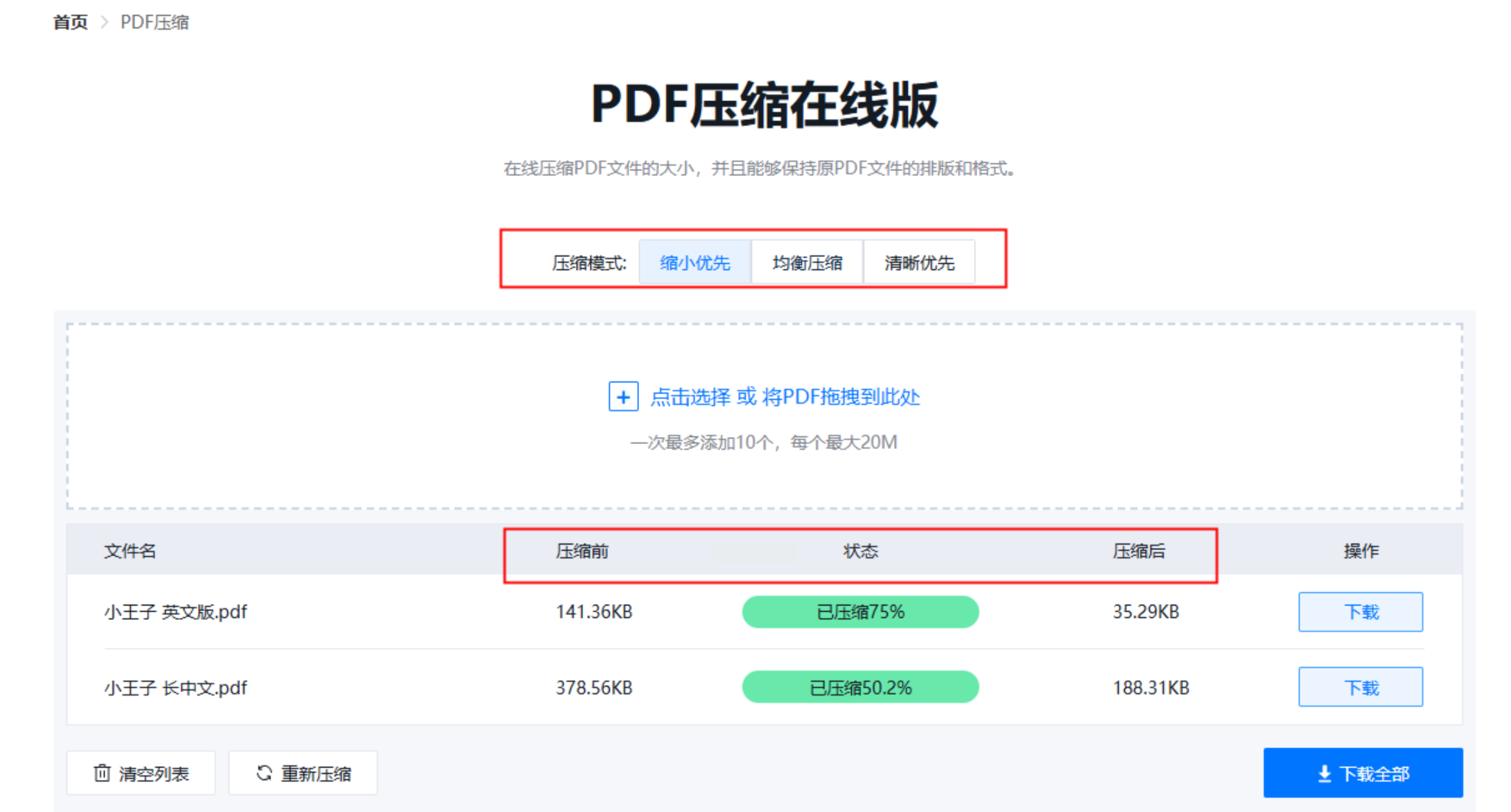Click the download arrow icon on 下载全部
Image resolution: width=1511 pixels, height=812 pixels.
1324,774
